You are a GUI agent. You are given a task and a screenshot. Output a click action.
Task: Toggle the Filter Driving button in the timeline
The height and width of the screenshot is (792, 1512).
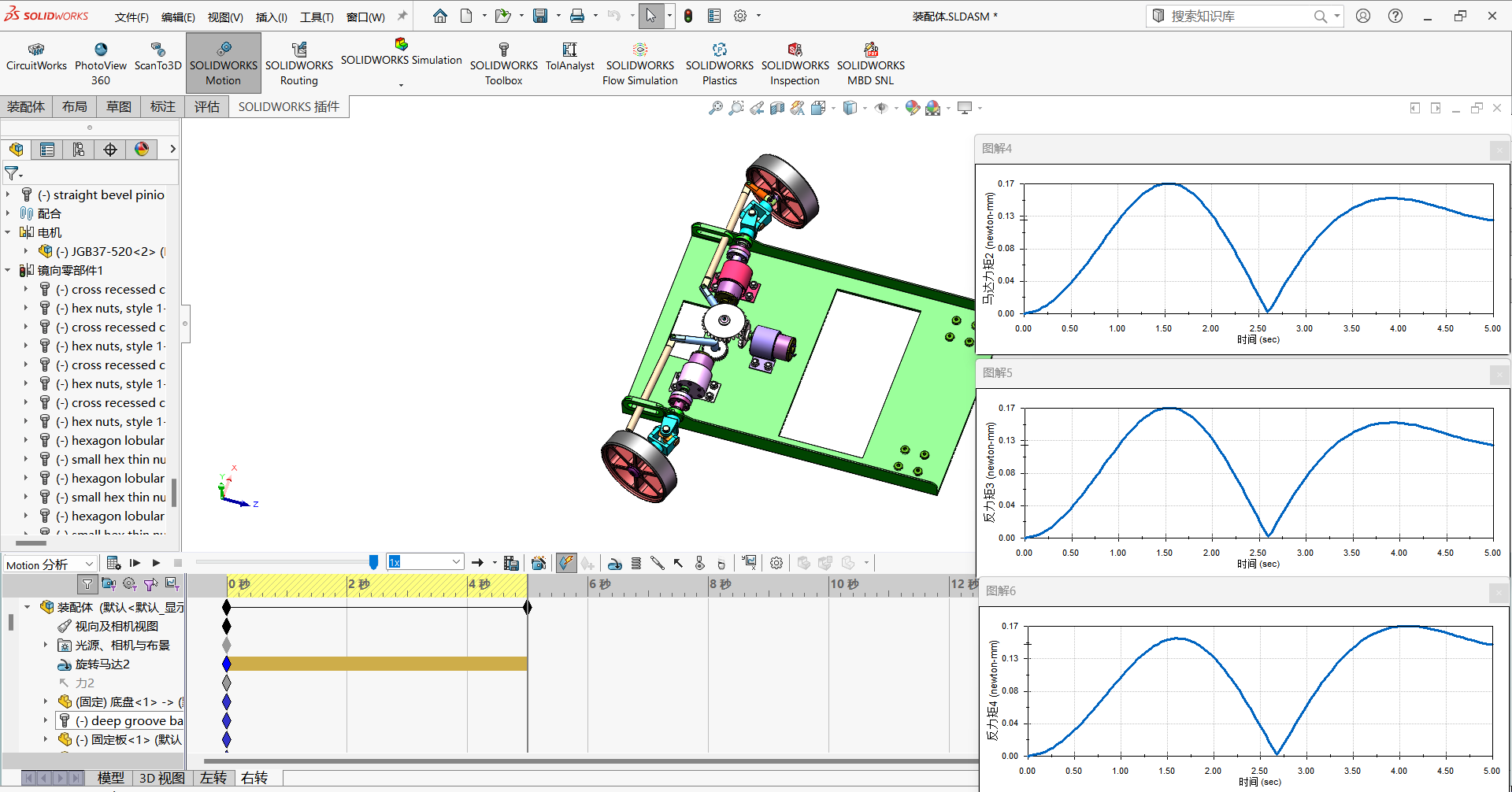click(x=130, y=584)
